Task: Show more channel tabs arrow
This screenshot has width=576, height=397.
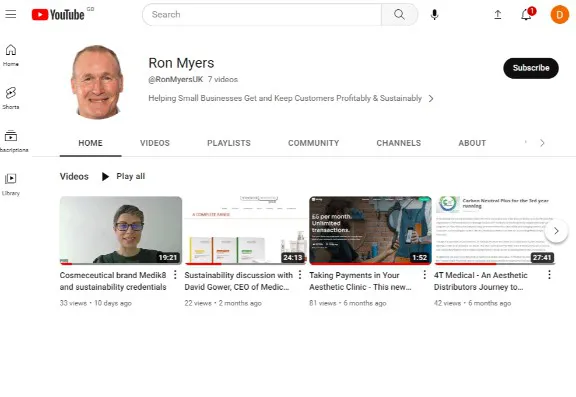Action: [x=542, y=143]
